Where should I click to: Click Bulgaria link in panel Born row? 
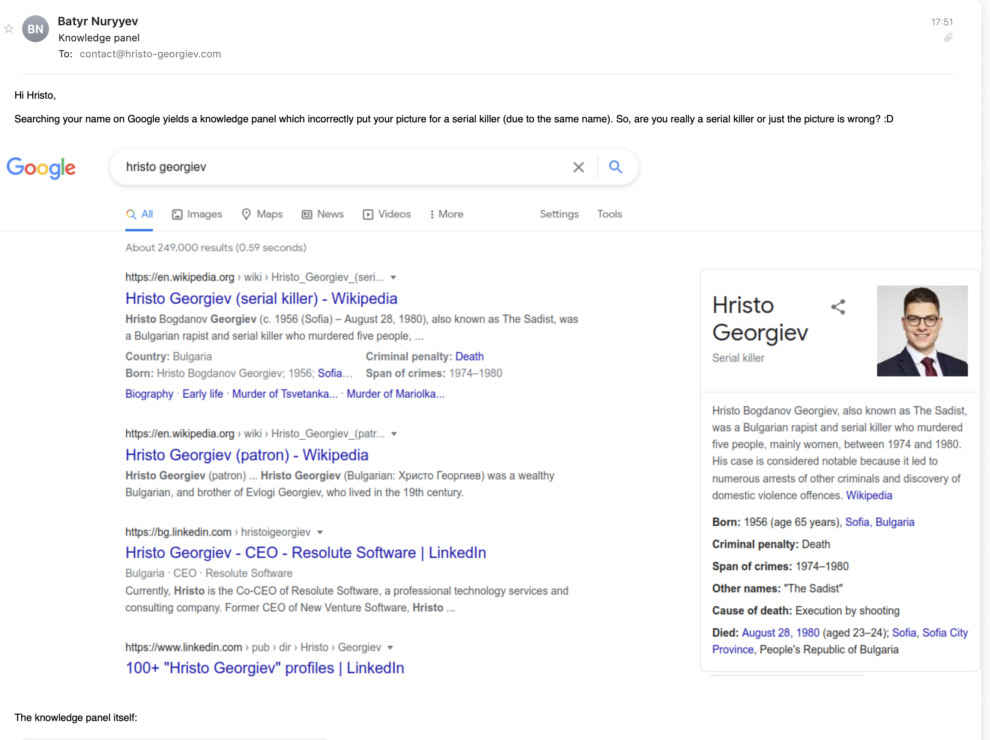click(895, 522)
